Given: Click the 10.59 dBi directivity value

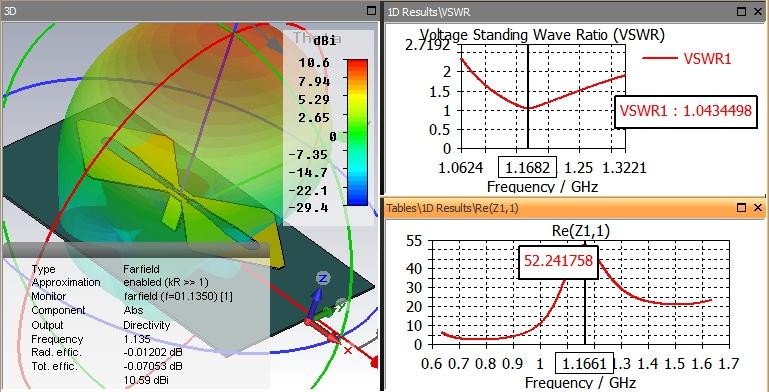Looking at the screenshot, I should [x=146, y=380].
